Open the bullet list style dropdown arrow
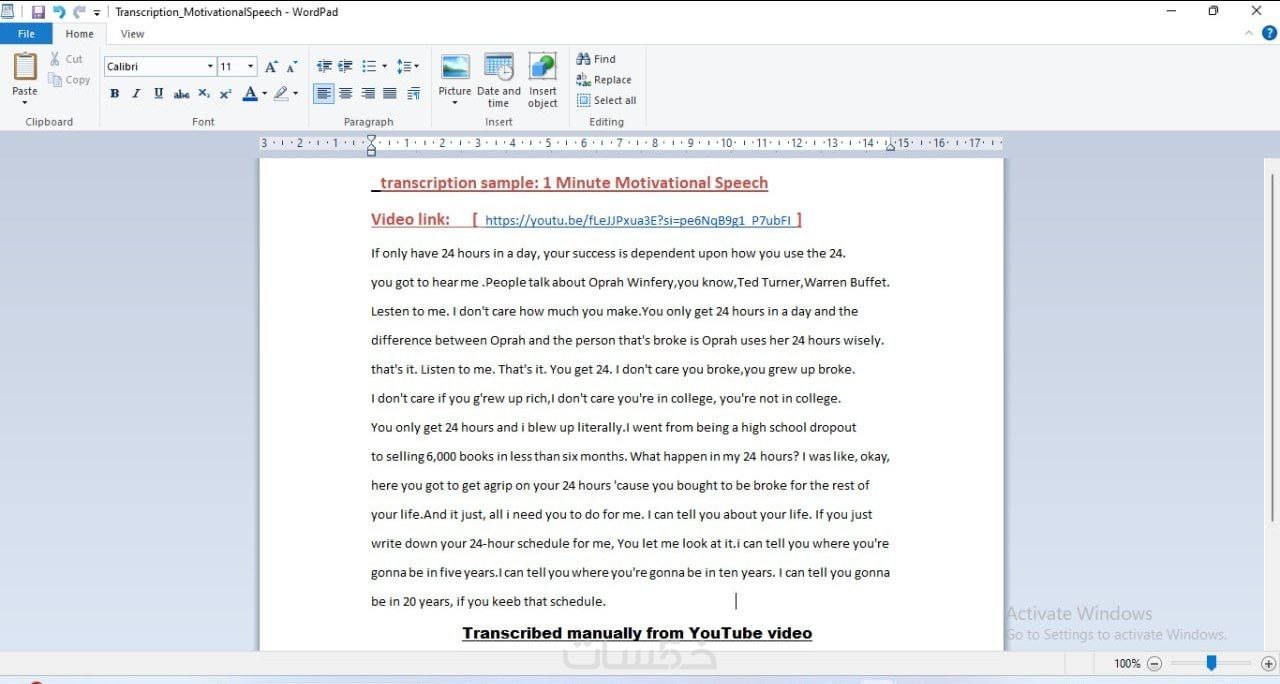The width and height of the screenshot is (1280, 684). [384, 67]
